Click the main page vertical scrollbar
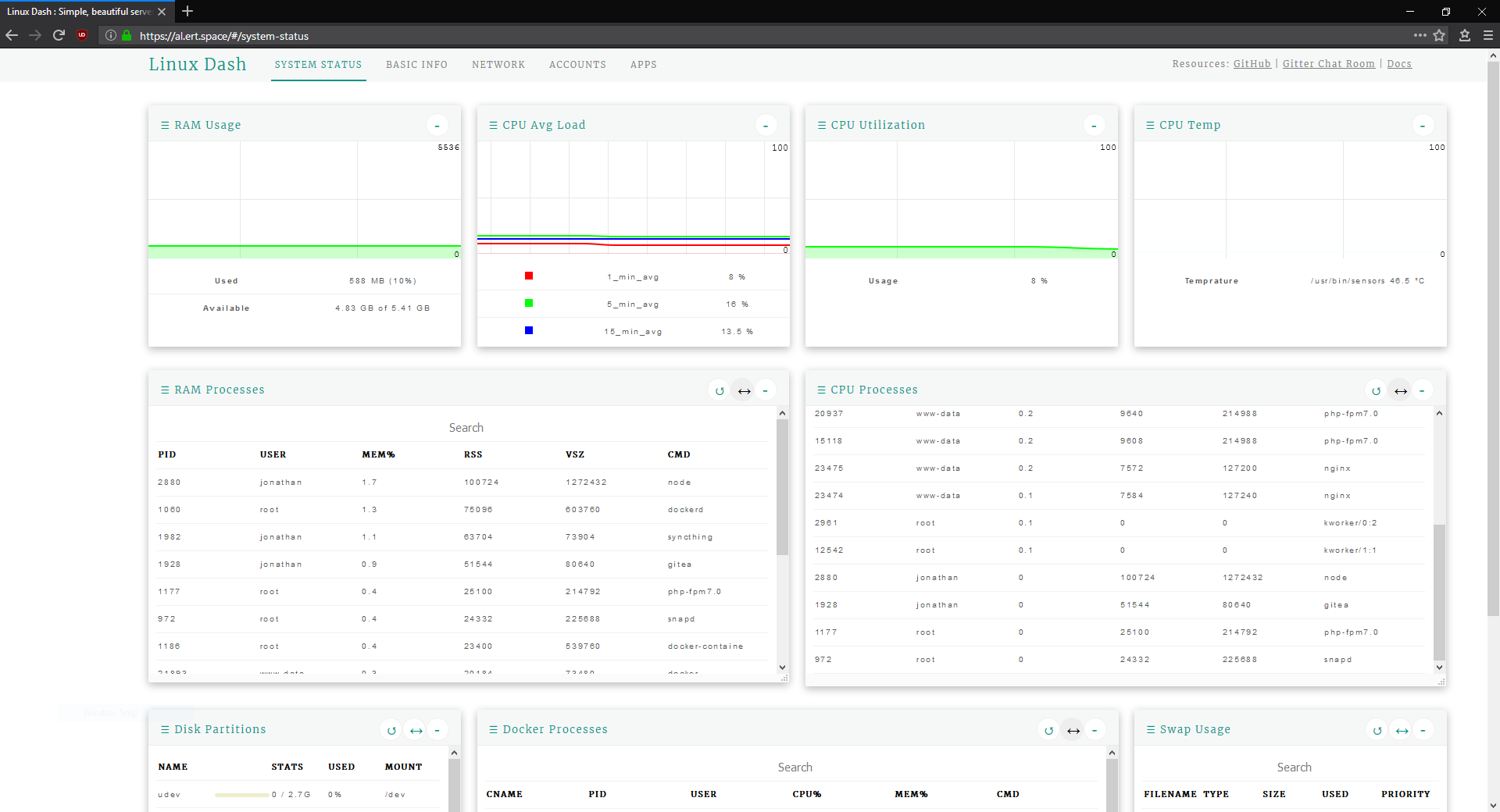 coord(1493,340)
